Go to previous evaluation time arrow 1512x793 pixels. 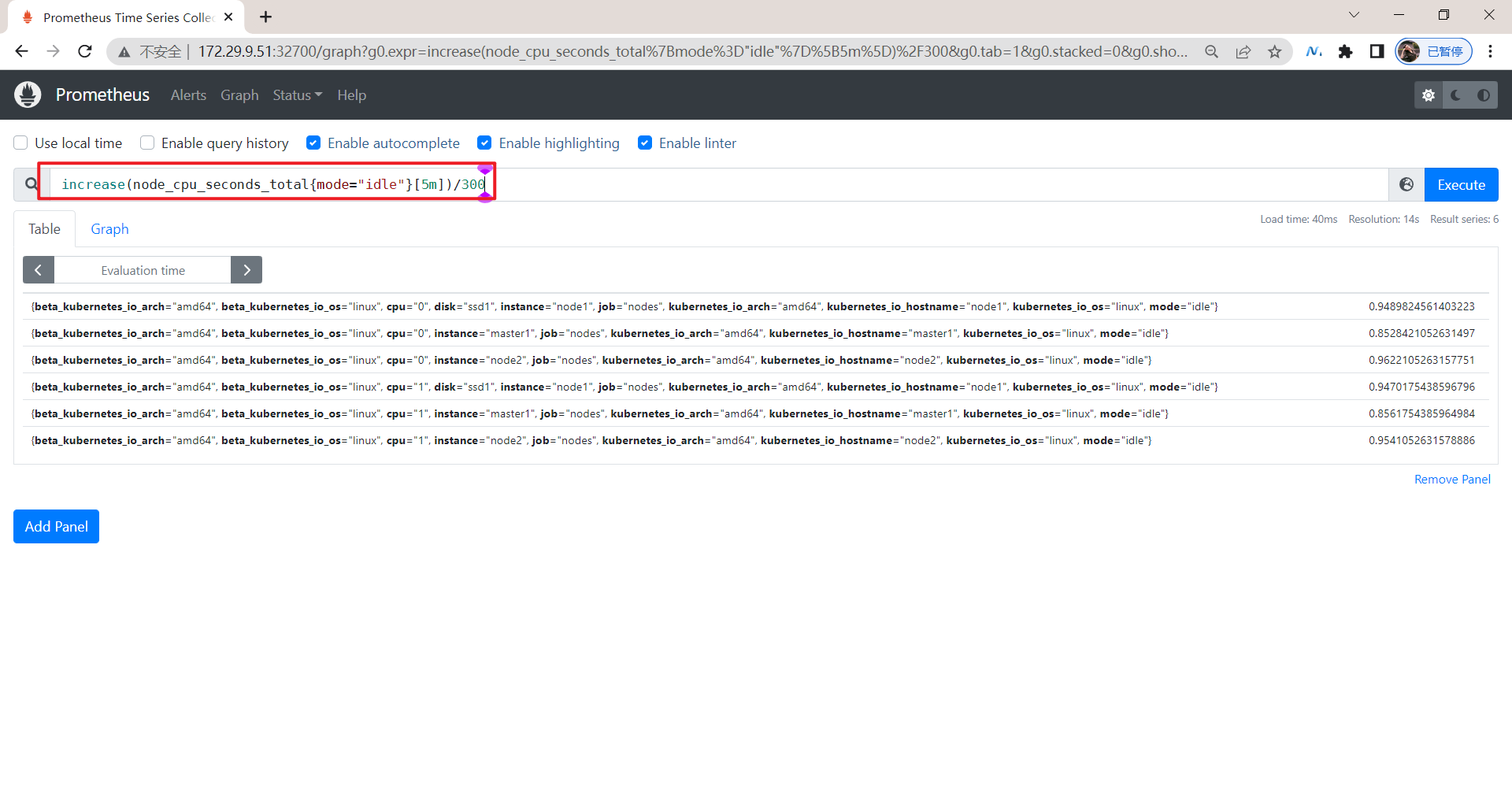(x=39, y=270)
